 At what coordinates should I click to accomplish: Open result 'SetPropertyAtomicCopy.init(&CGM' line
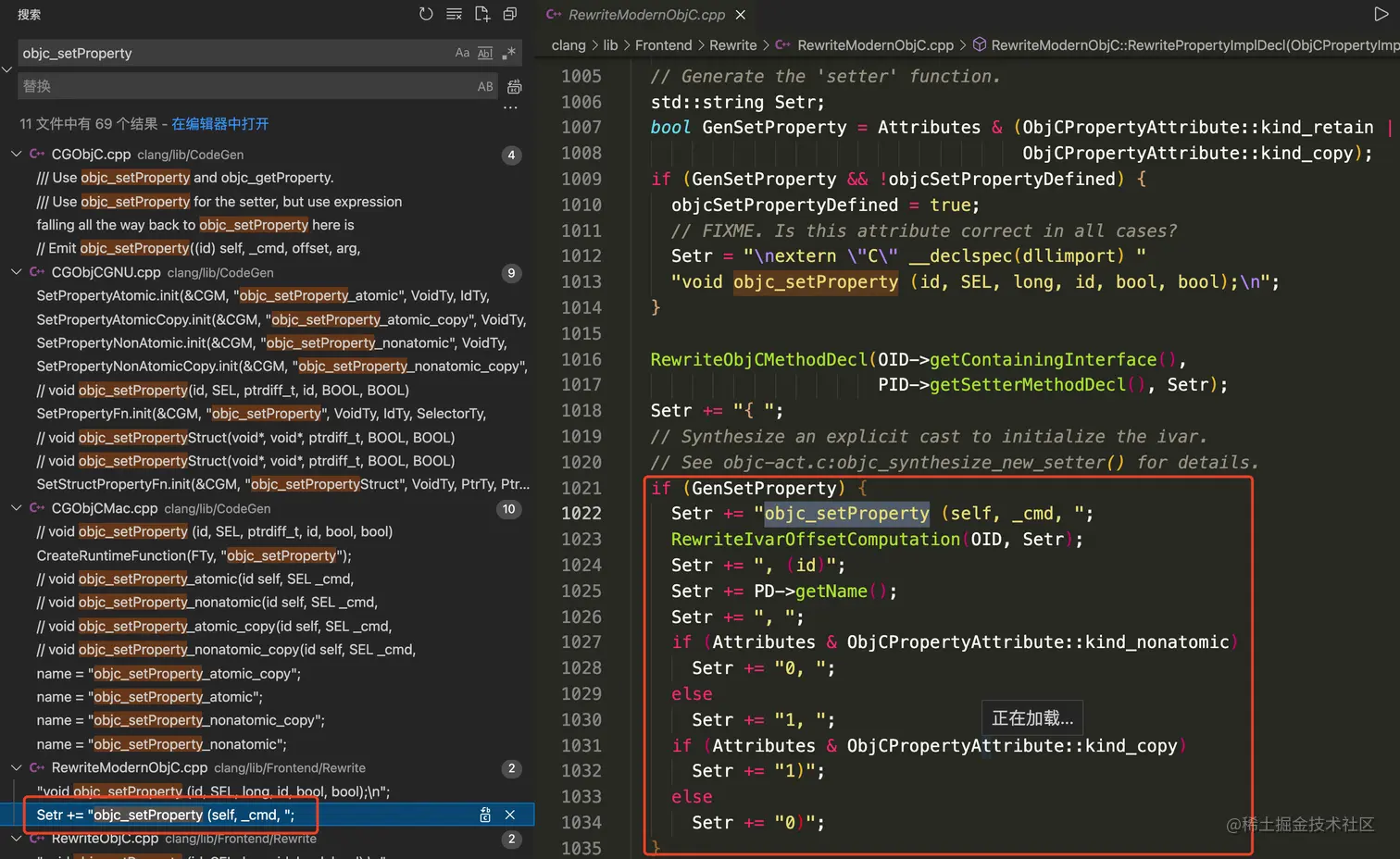(x=281, y=319)
